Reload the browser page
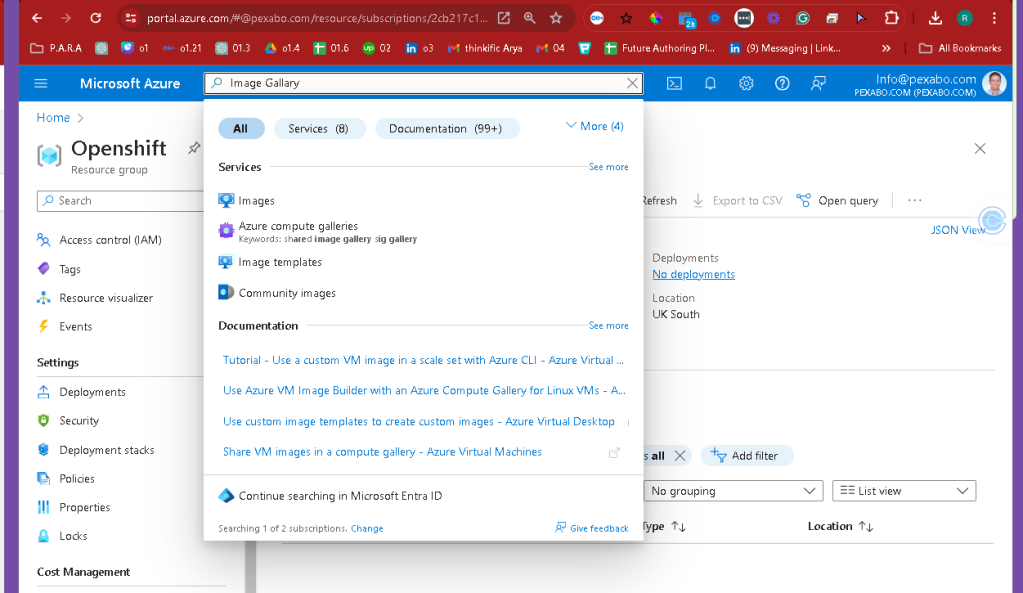Image resolution: width=1023 pixels, height=593 pixels. pyautogui.click(x=95, y=18)
